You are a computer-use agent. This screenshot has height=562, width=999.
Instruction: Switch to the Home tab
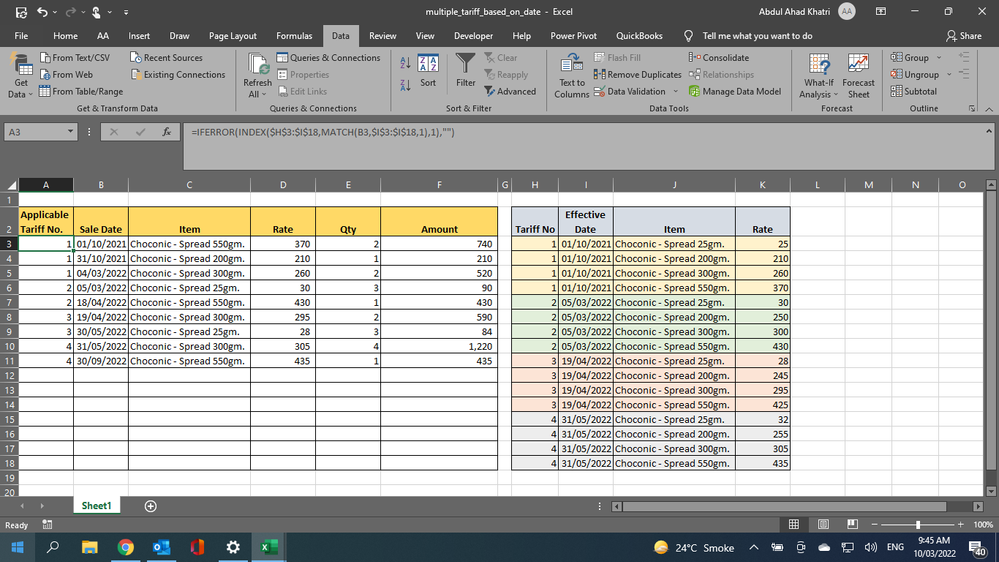click(x=65, y=36)
